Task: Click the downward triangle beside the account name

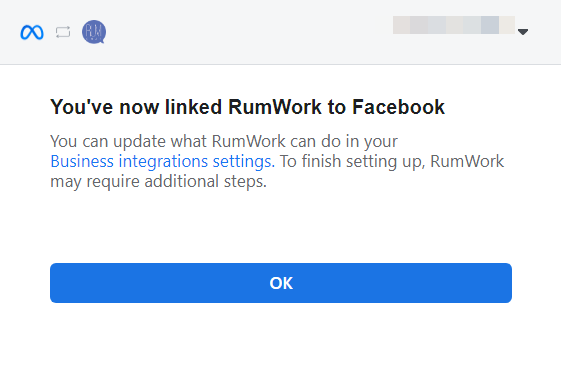Action: tap(523, 32)
